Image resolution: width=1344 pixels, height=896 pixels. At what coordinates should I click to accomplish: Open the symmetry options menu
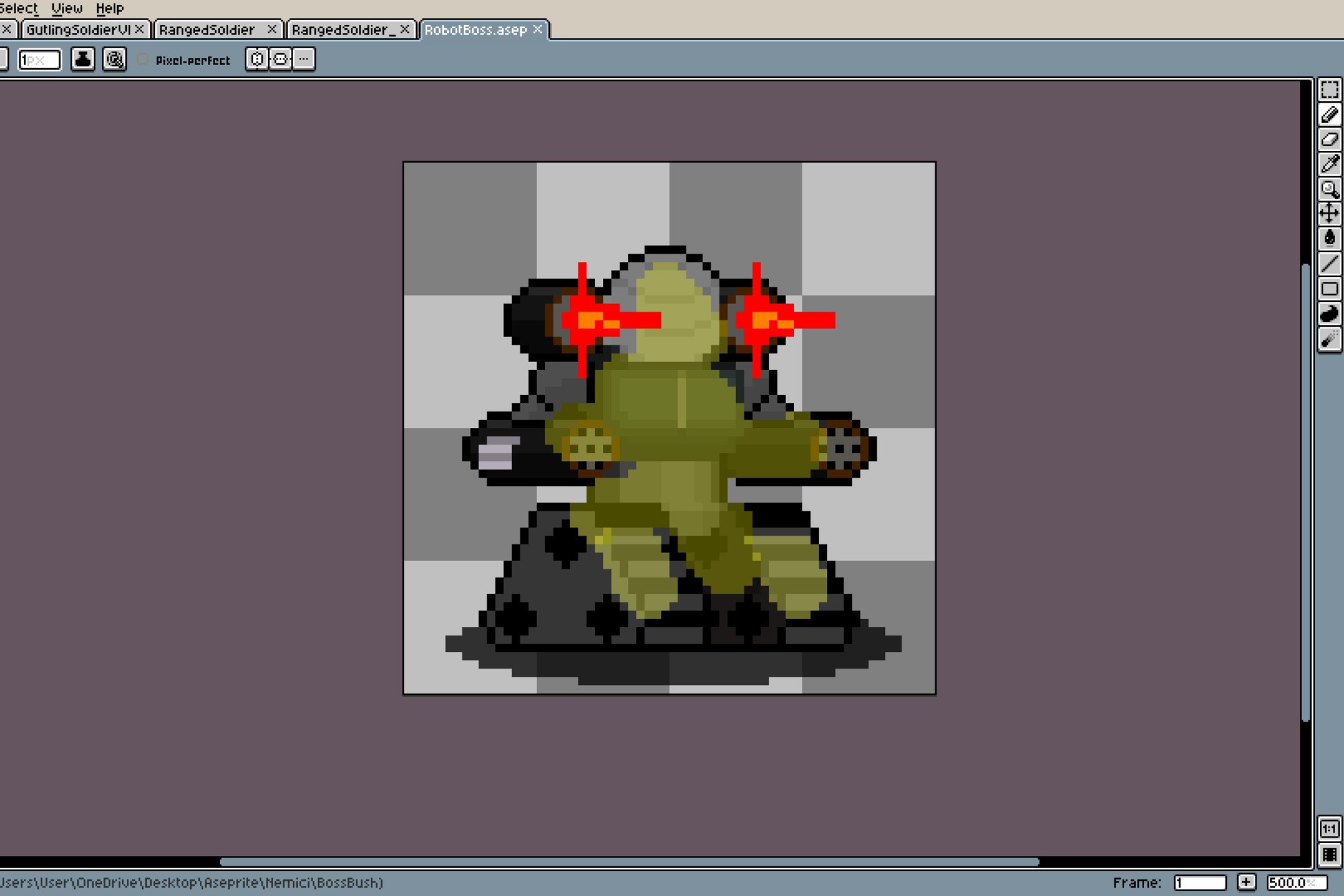[x=303, y=59]
